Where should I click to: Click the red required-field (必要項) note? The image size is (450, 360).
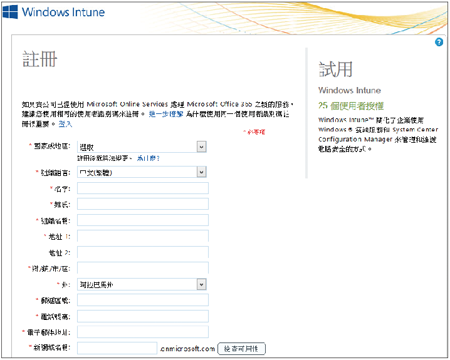(x=254, y=132)
